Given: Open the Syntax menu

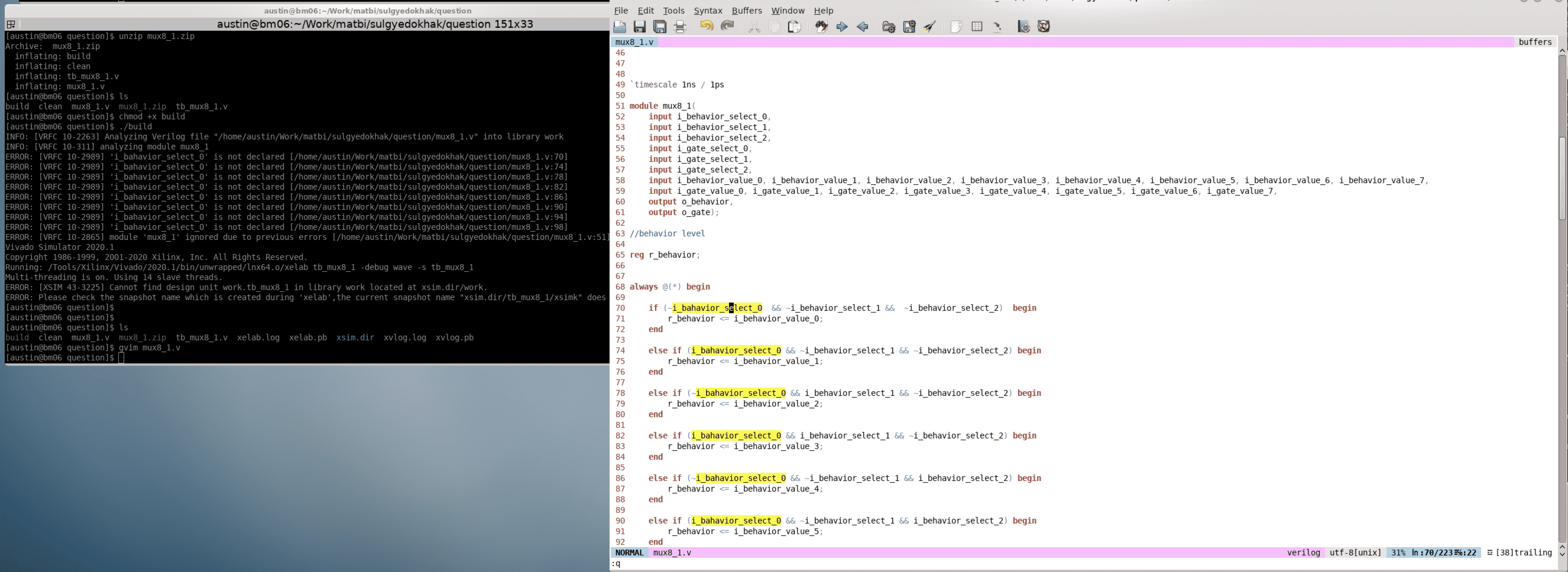Looking at the screenshot, I should 708,10.
